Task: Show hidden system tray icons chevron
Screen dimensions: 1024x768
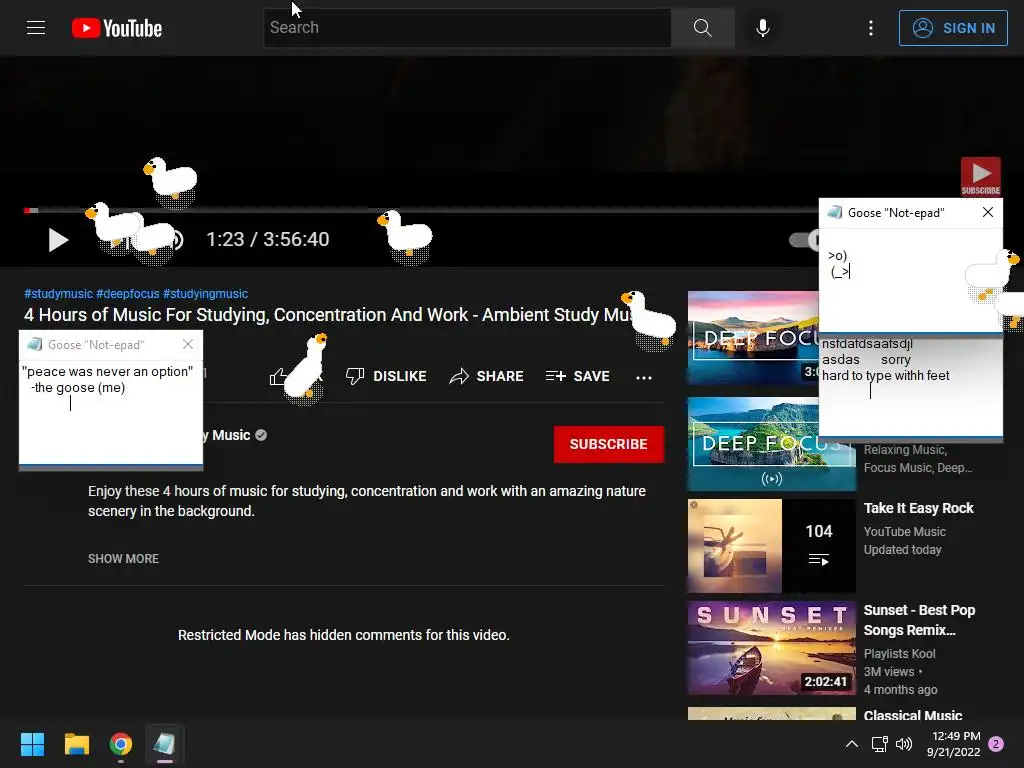Action: (x=852, y=744)
